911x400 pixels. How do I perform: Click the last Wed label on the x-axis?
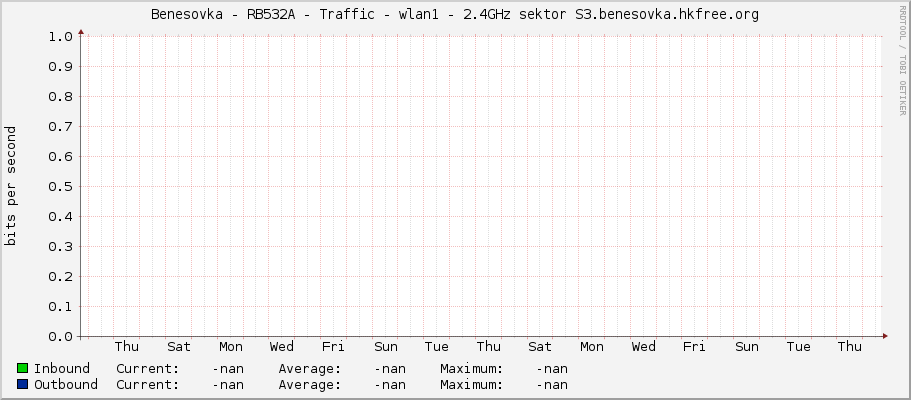coord(644,347)
